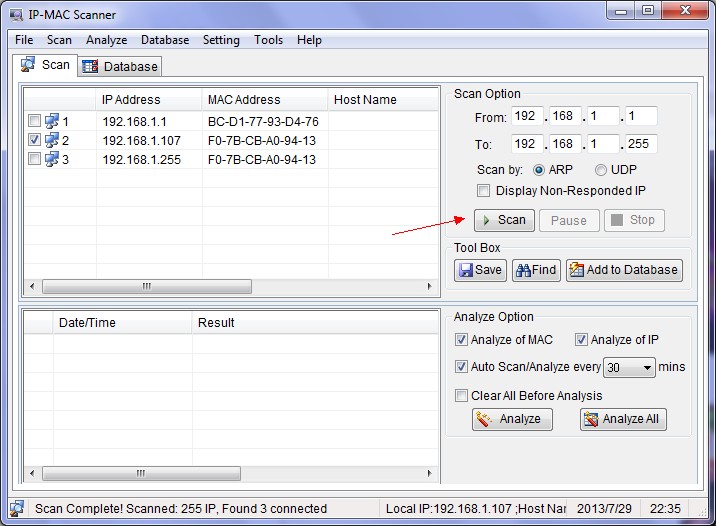Click the Scan Complete status message
Image resolution: width=716 pixels, height=526 pixels.
click(x=181, y=509)
